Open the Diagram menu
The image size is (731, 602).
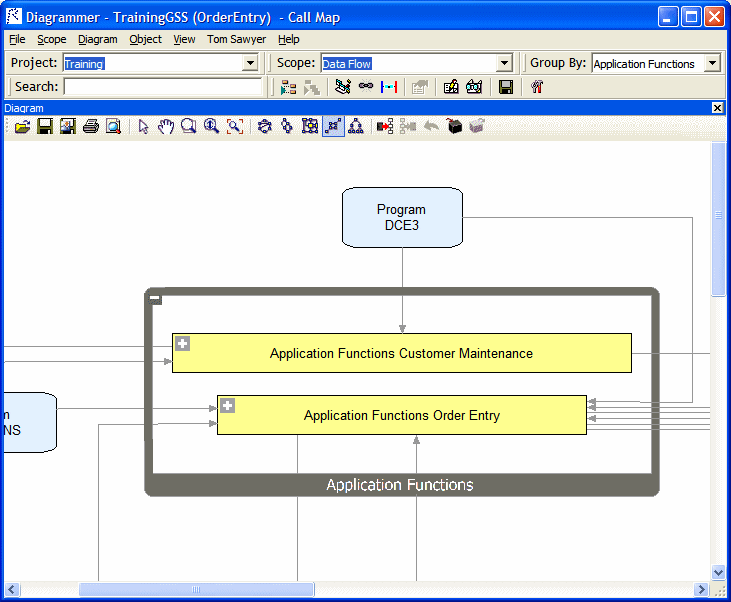coord(98,40)
